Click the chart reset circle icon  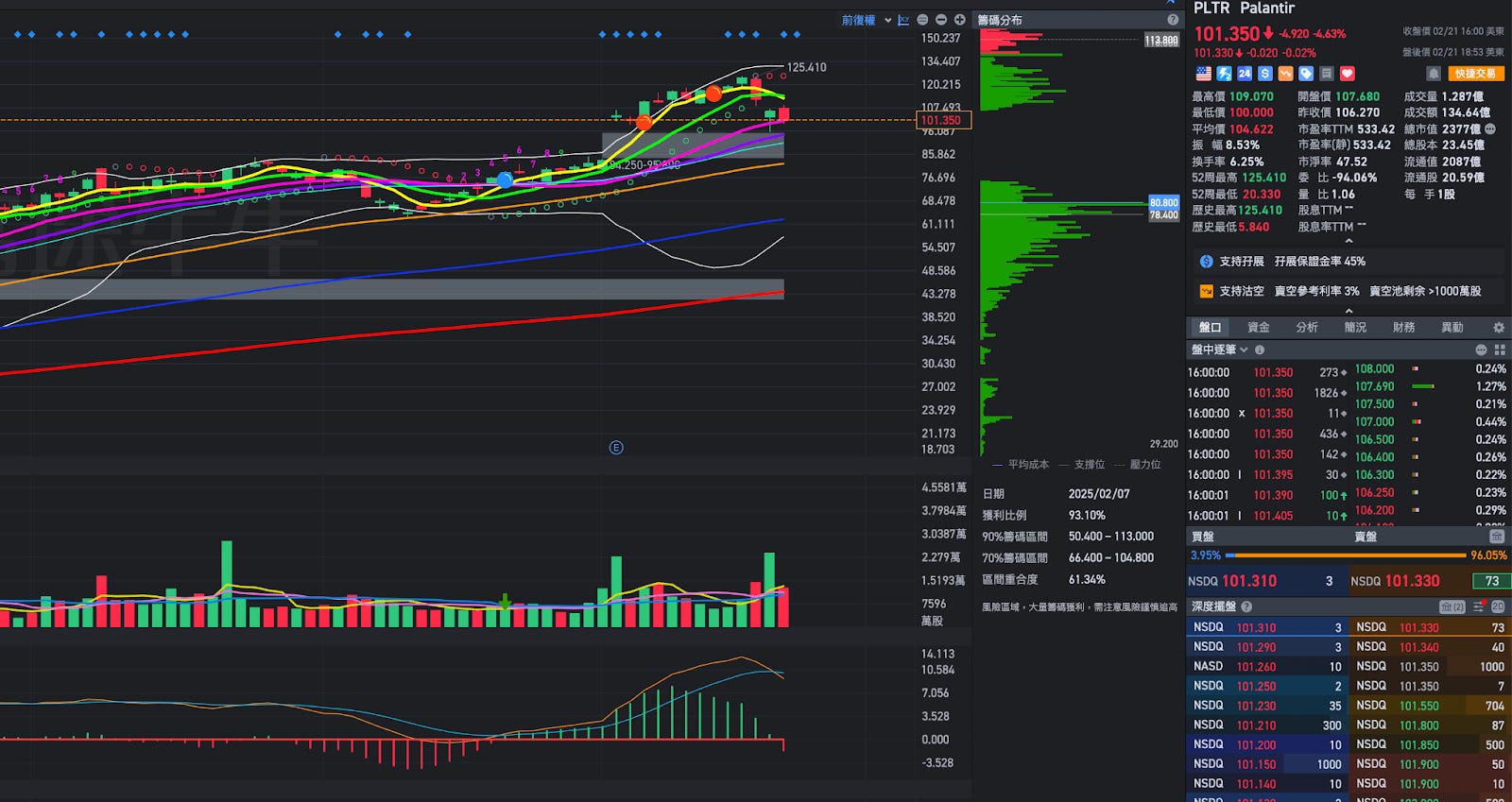(x=922, y=20)
